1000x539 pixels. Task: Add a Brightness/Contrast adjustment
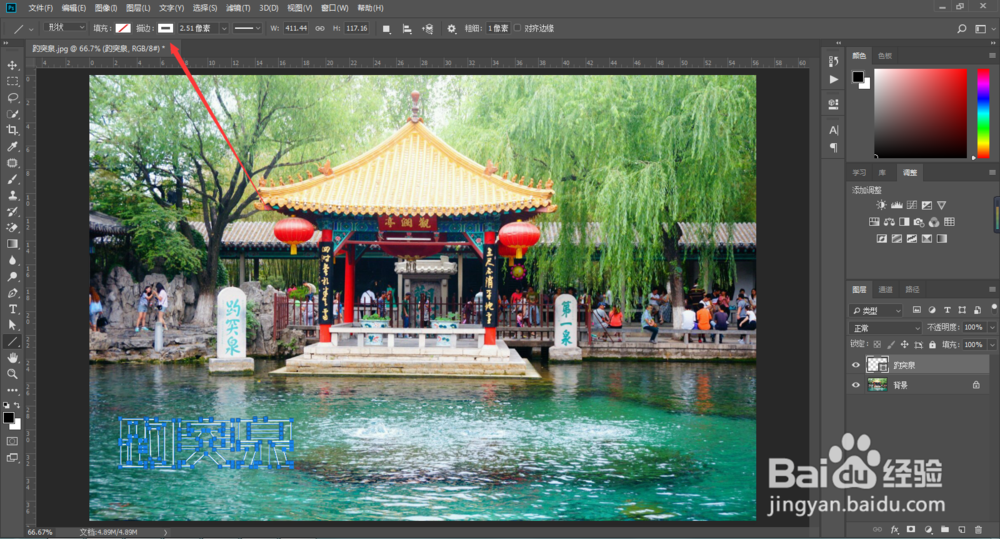(x=881, y=205)
